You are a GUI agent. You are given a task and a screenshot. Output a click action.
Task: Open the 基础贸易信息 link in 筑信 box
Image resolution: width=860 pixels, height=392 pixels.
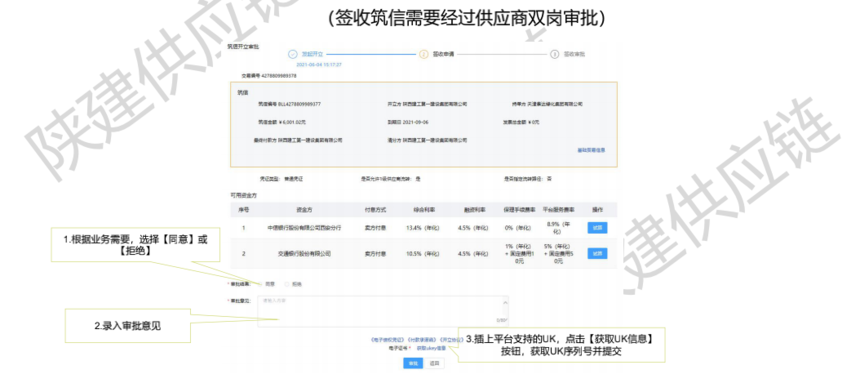591,150
